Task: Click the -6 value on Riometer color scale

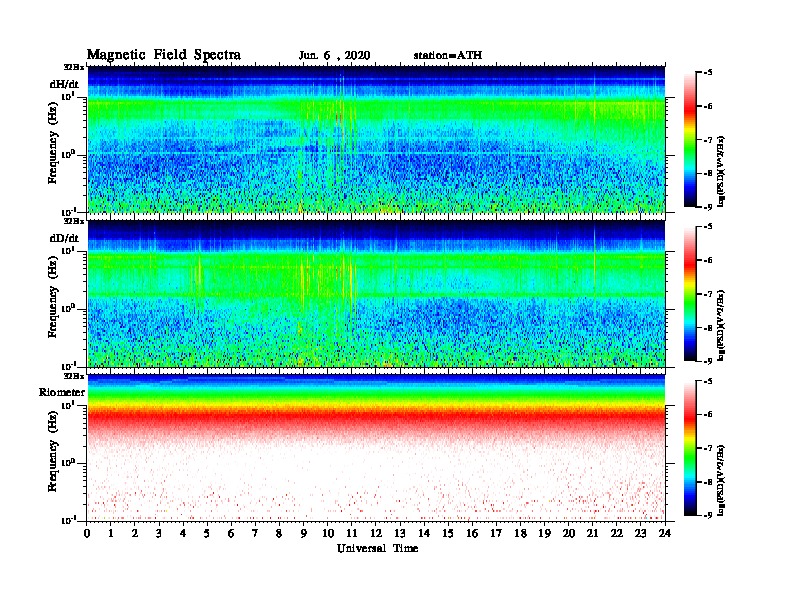Action: coord(708,414)
